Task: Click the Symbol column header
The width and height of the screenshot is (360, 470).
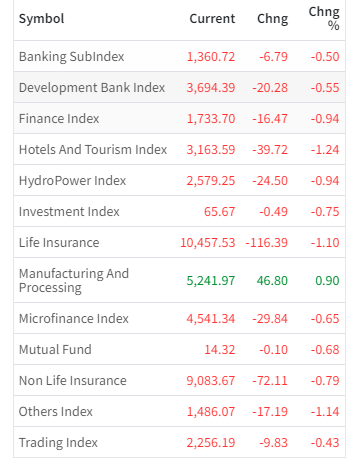Action: pos(41,19)
